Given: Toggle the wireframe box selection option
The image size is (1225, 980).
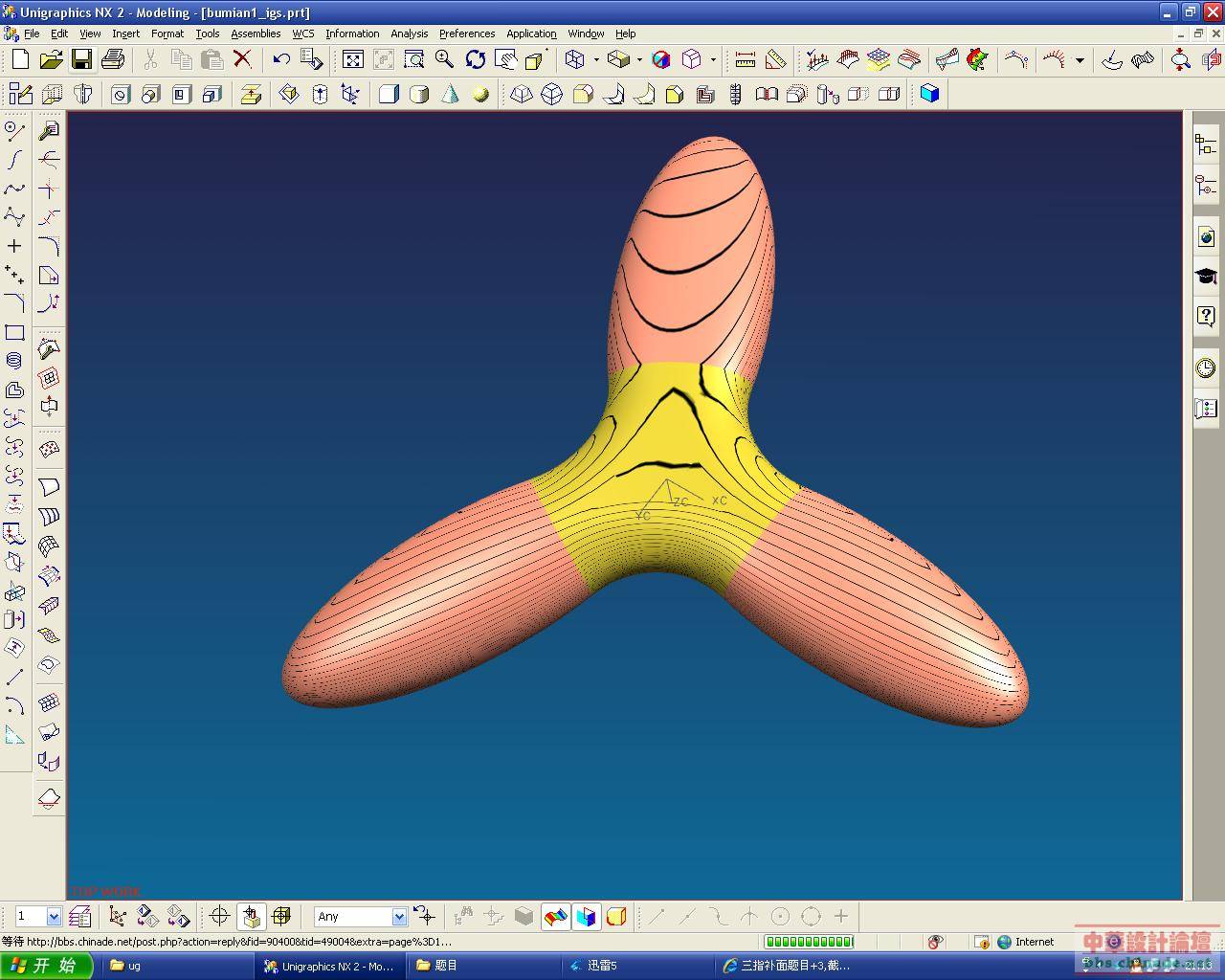Looking at the screenshot, I should tap(281, 917).
